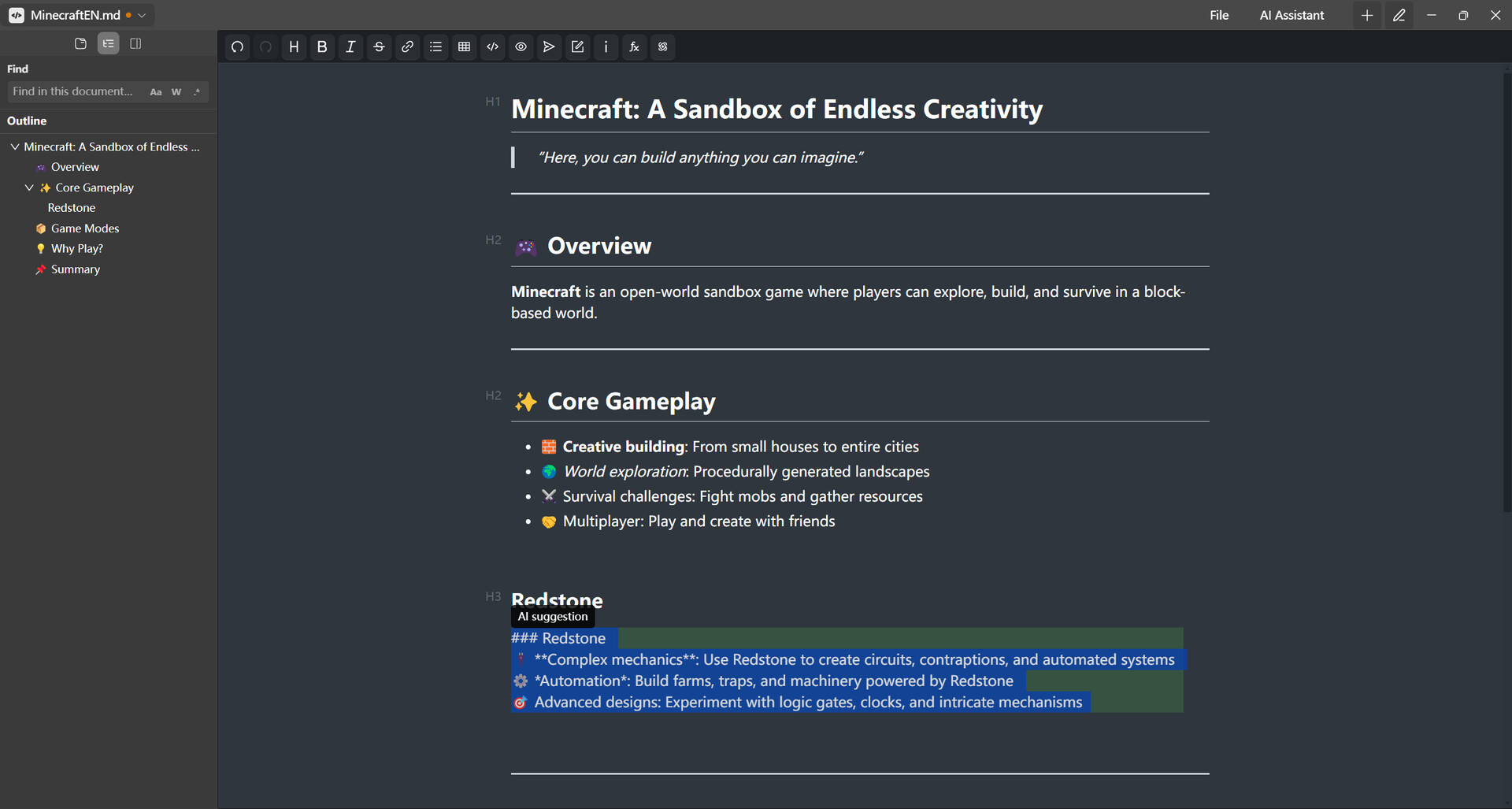Screen dimensions: 1512x809
Task: Click the editor vertical scrollbar
Action: pos(1507,291)
